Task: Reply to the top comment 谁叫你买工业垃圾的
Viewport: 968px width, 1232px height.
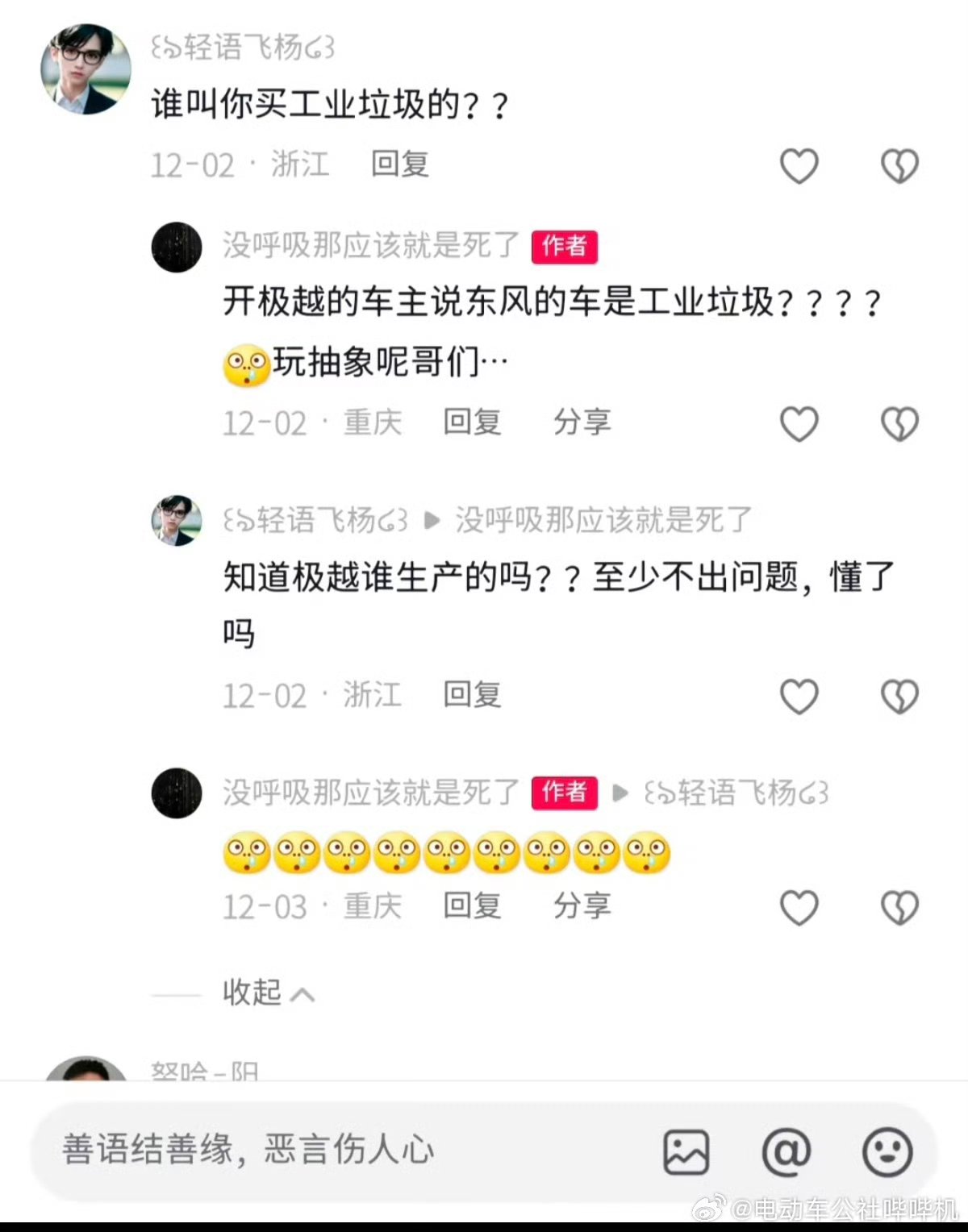Action: pos(400,164)
